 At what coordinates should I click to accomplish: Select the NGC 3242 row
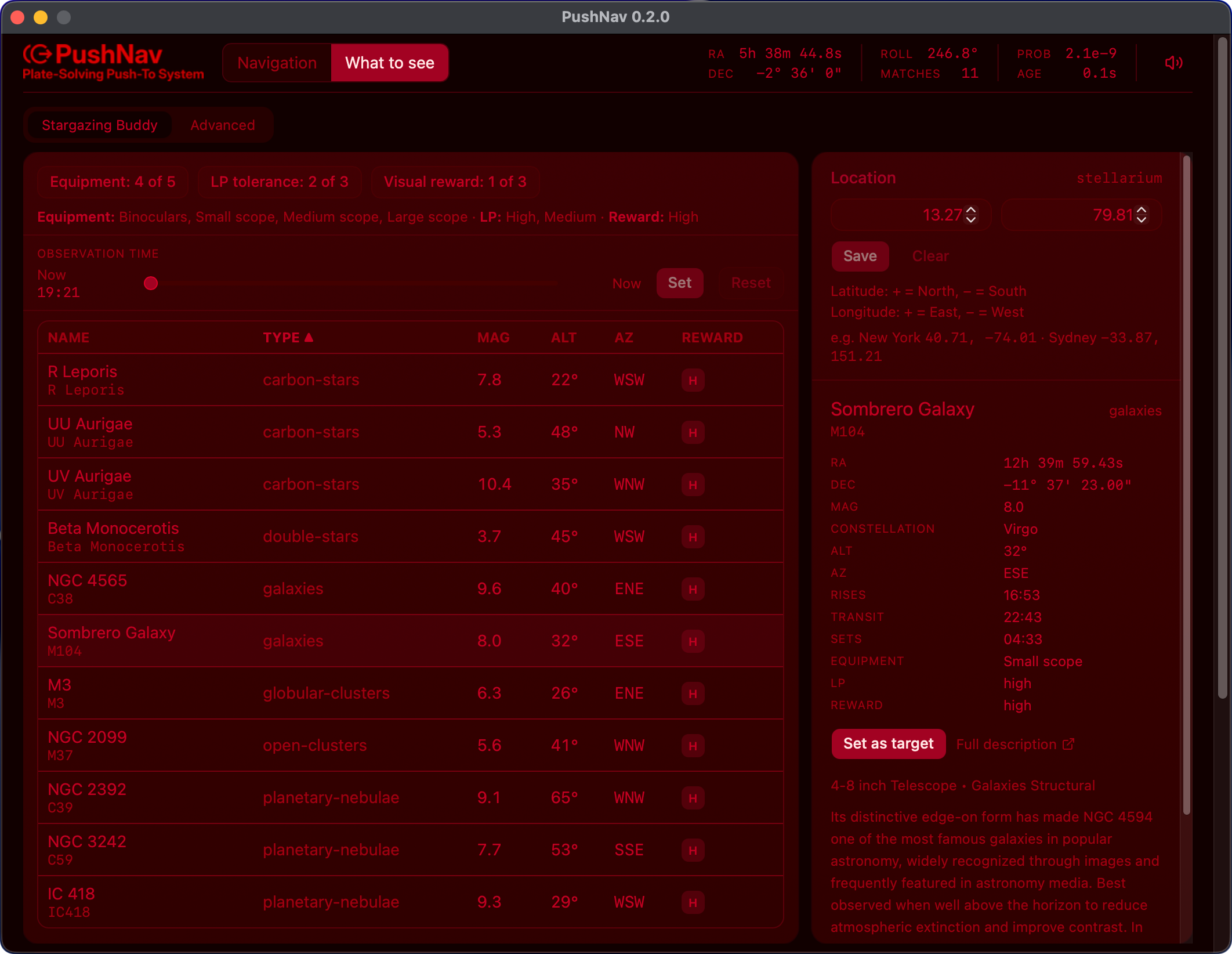point(411,850)
